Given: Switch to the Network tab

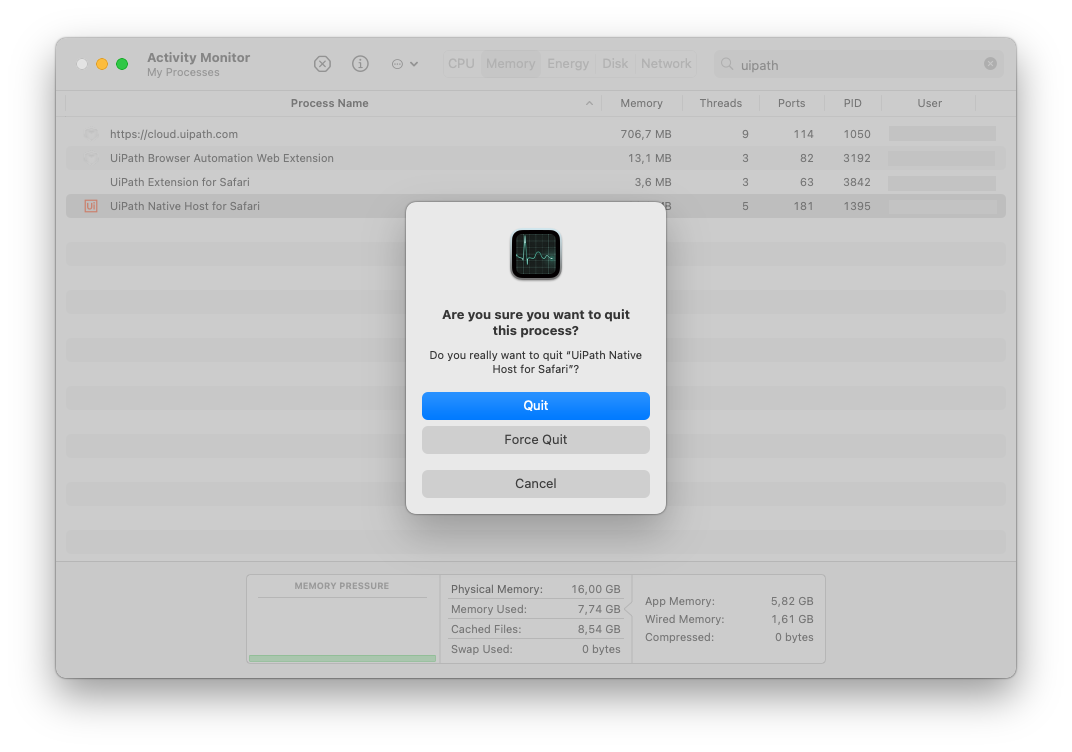Looking at the screenshot, I should [666, 64].
